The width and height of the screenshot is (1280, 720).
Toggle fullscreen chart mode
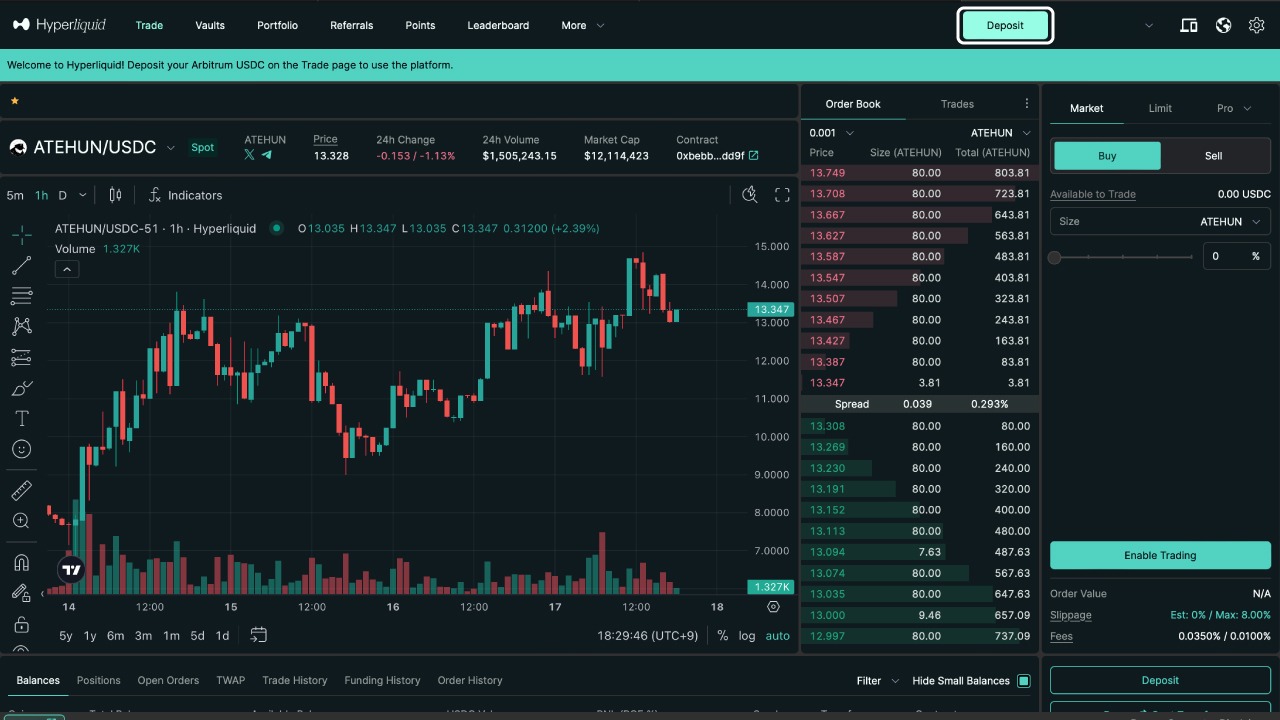coord(782,195)
